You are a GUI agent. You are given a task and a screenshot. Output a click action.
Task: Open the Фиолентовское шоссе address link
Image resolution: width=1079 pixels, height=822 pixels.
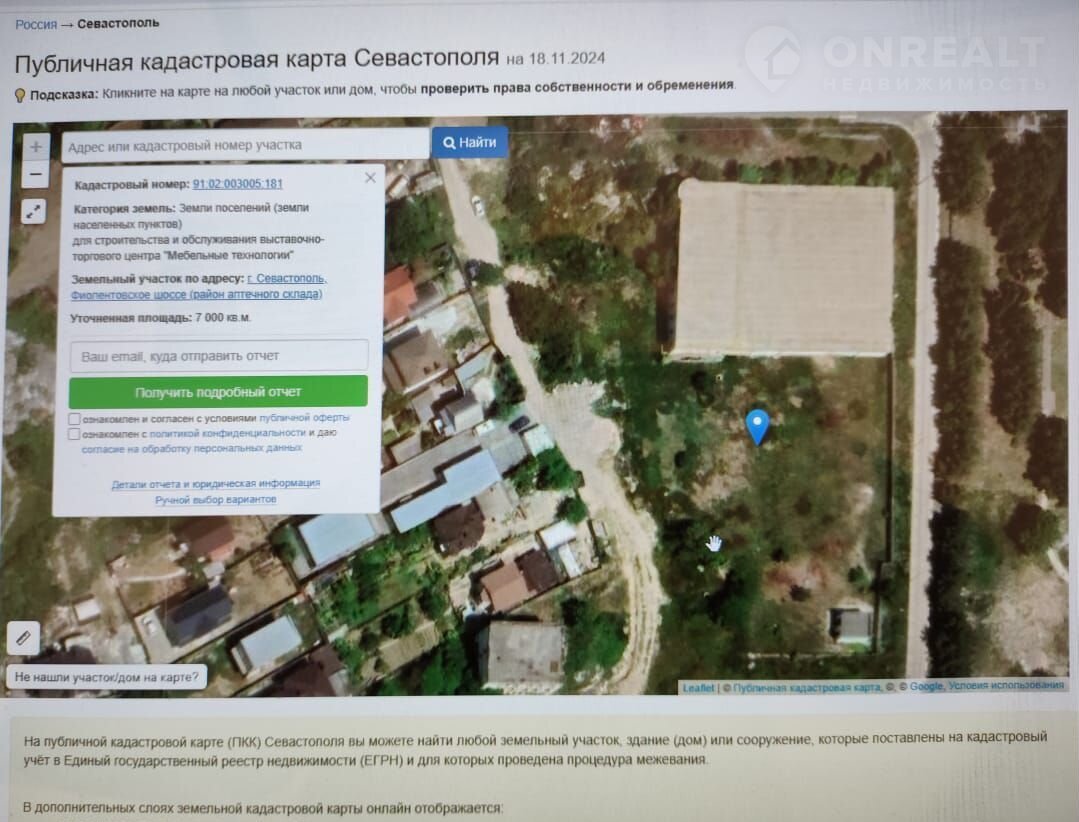196,294
